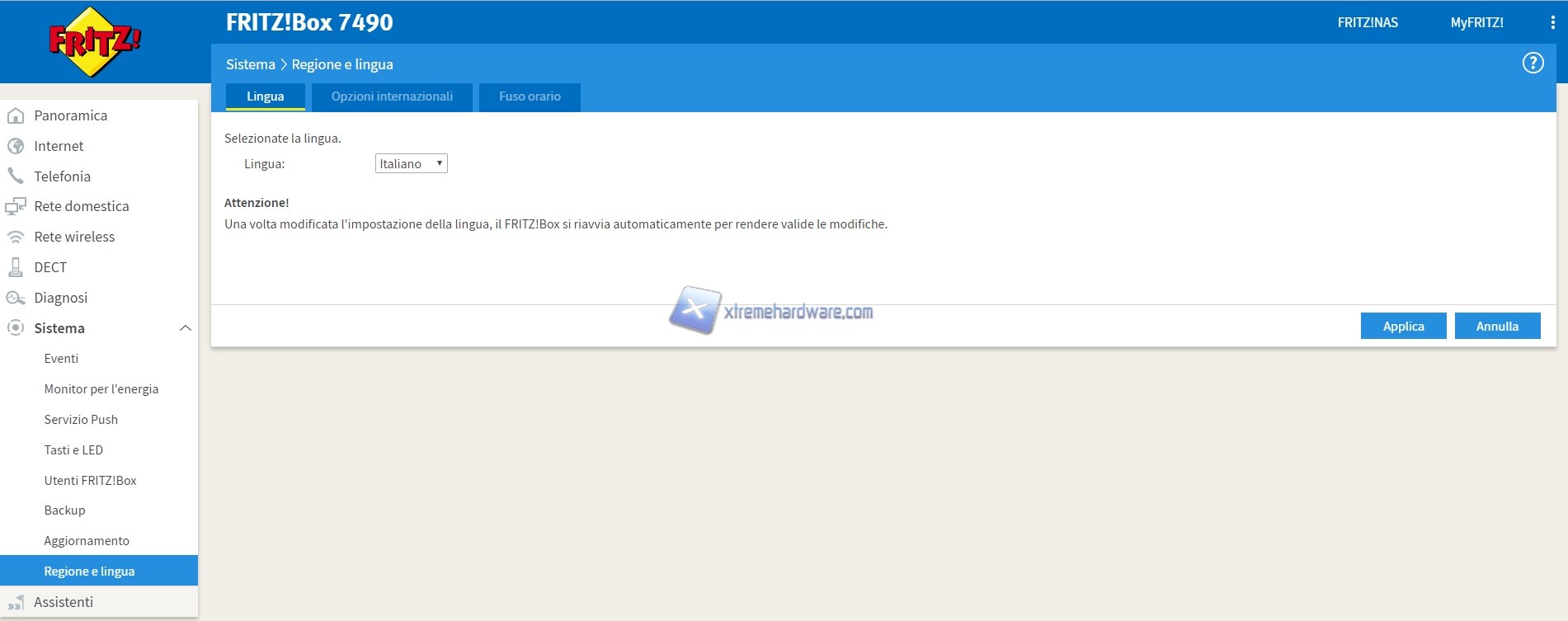Click the Internet globe icon

click(x=15, y=146)
